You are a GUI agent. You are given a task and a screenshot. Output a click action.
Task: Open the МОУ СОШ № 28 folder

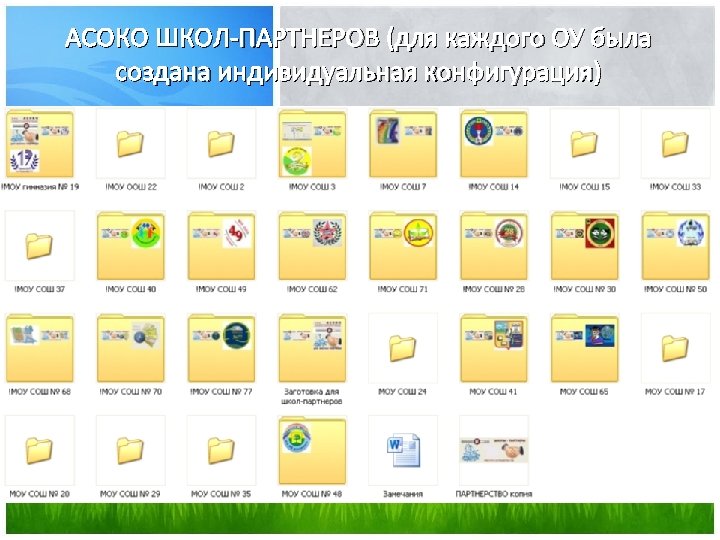(494, 246)
